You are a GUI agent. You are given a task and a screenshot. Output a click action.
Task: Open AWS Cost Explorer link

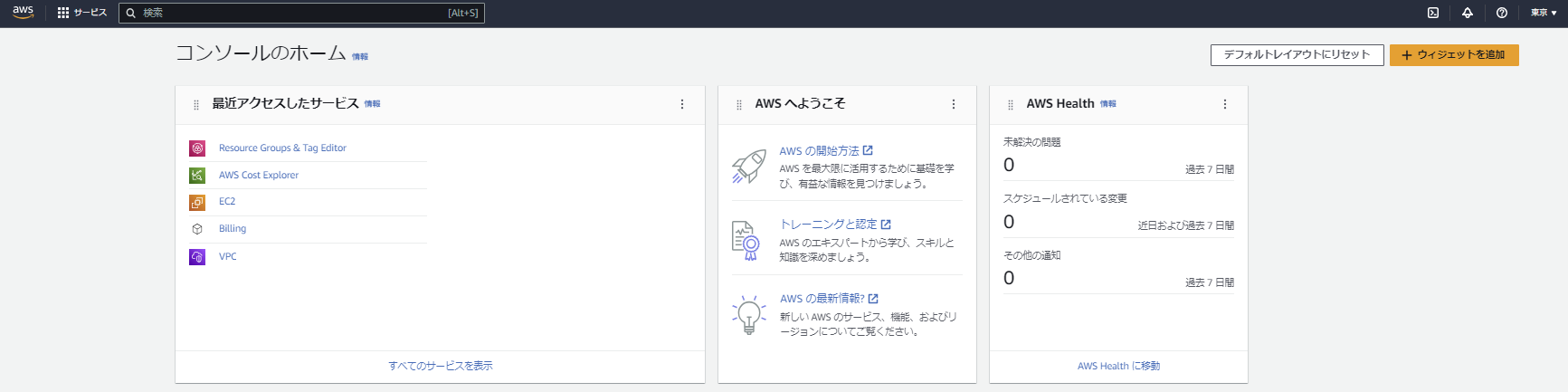259,176
